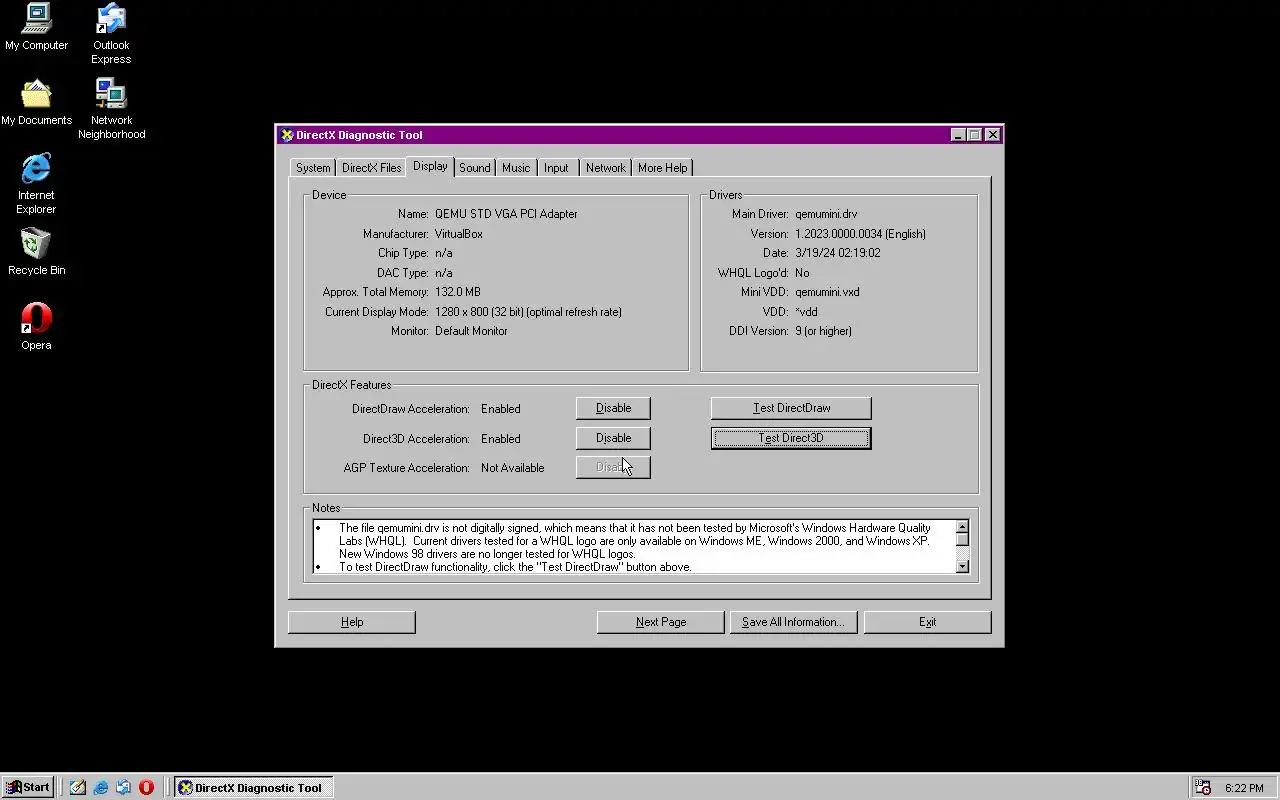Open the Music tab
Image resolution: width=1280 pixels, height=800 pixels.
point(516,168)
